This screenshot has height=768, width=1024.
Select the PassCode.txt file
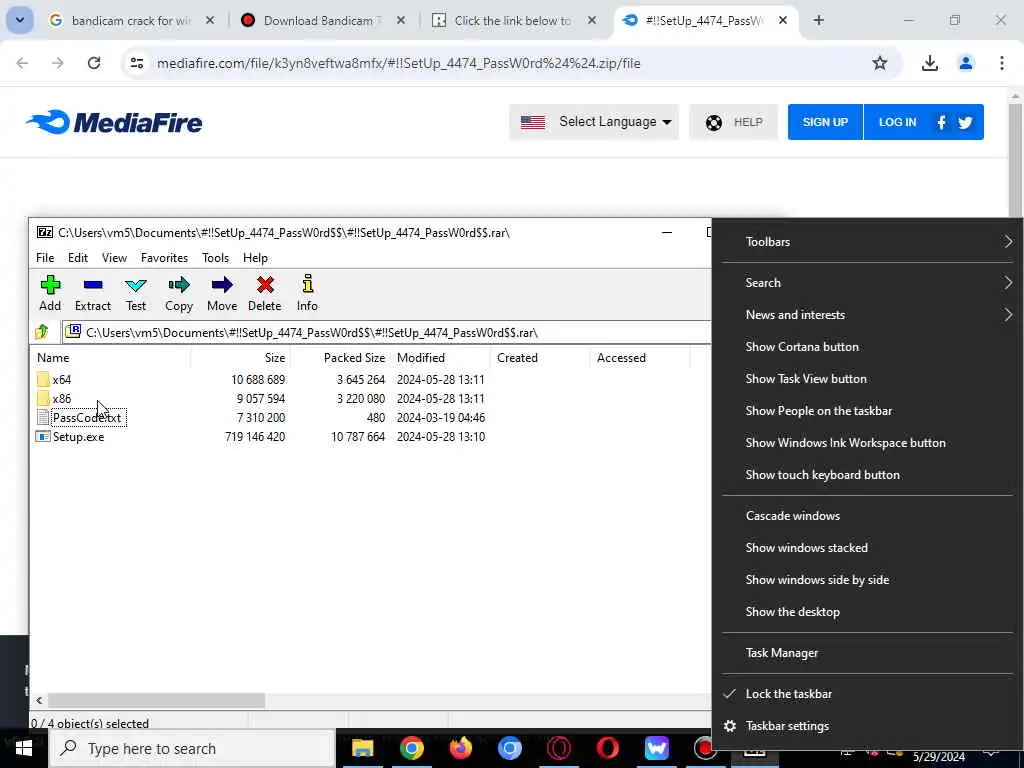click(86, 417)
